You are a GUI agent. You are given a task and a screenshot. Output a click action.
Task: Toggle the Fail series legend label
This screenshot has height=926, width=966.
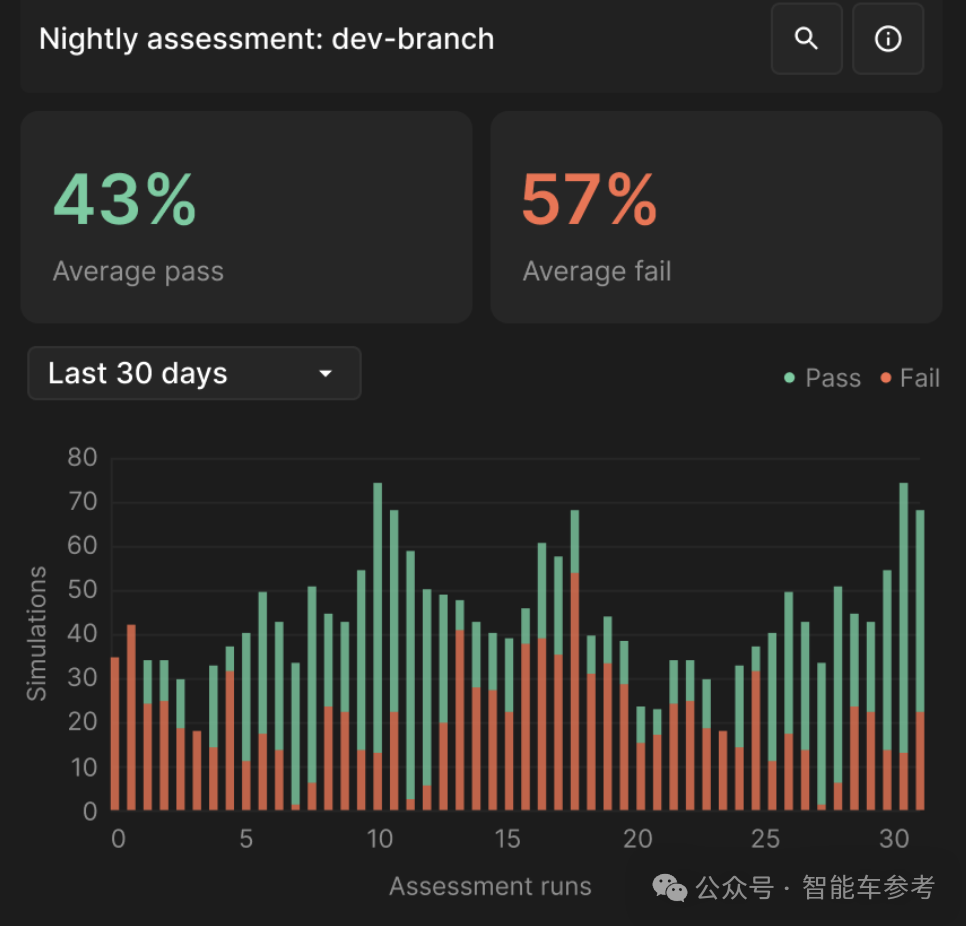(919, 378)
